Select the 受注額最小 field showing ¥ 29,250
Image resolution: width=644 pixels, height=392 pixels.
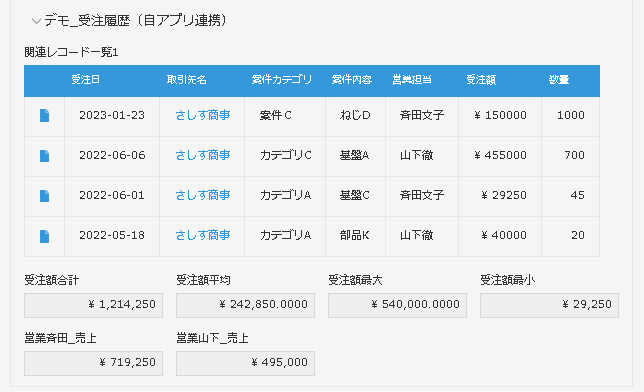549,305
